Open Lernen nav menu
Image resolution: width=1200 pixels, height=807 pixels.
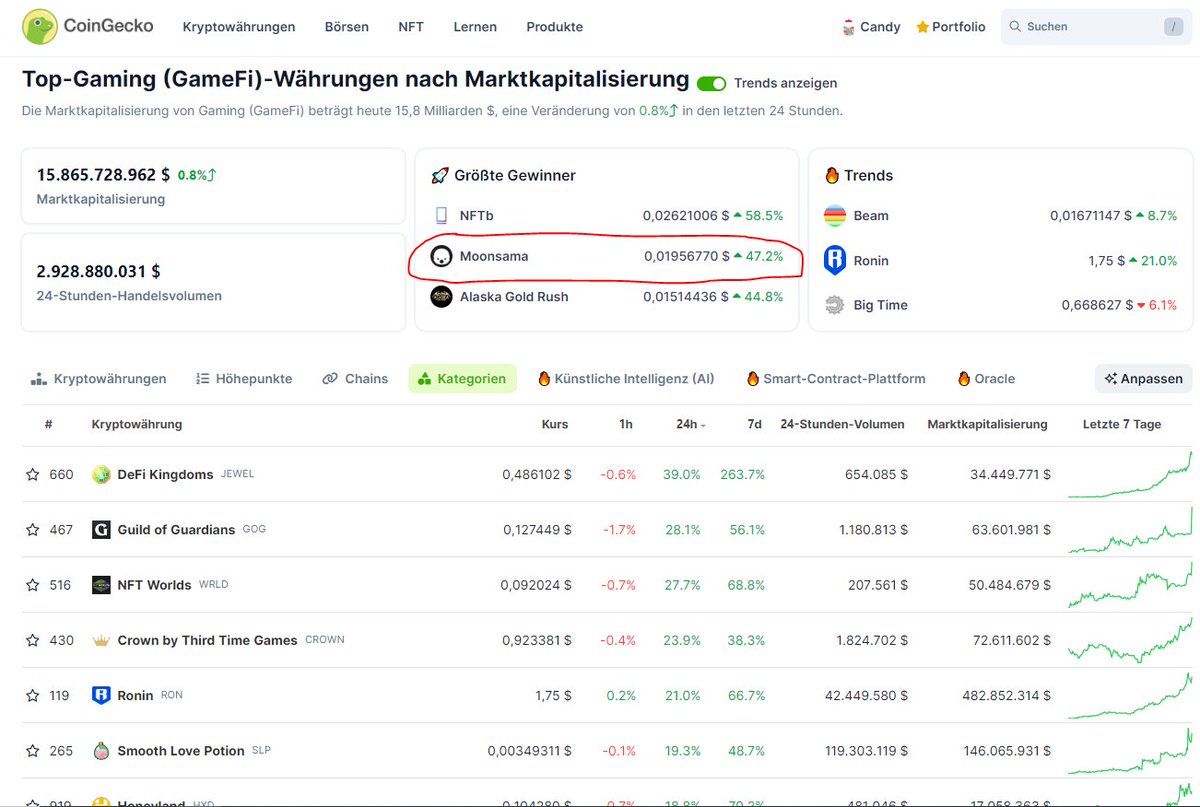click(475, 27)
